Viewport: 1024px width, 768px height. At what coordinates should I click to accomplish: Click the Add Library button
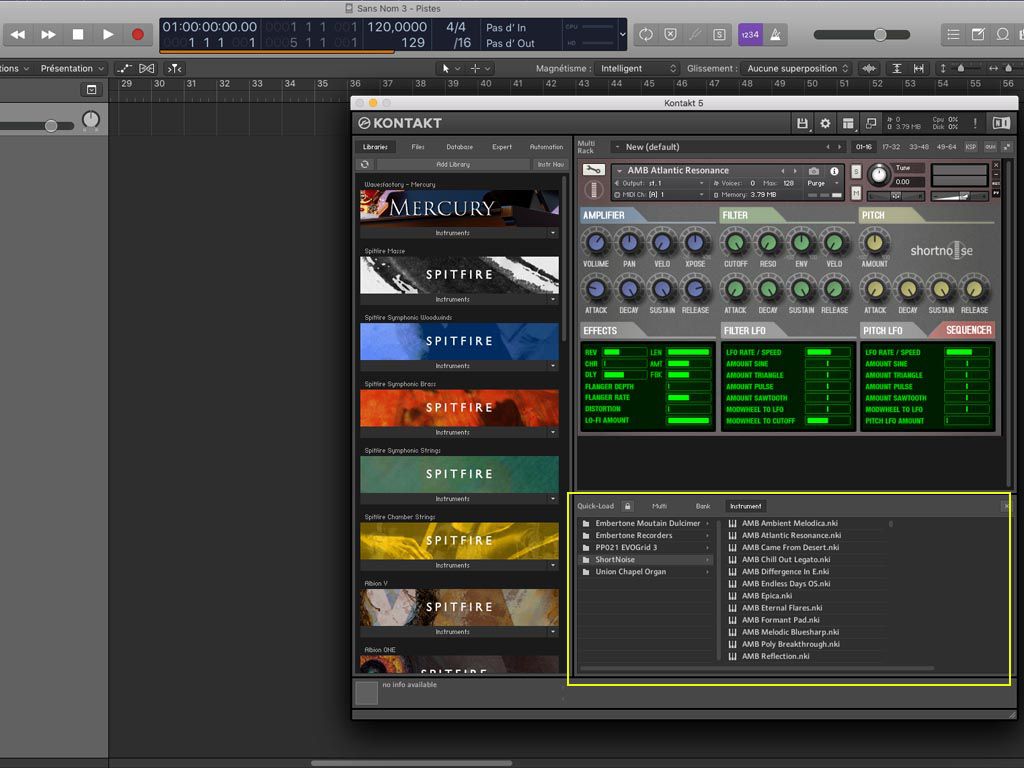point(453,165)
